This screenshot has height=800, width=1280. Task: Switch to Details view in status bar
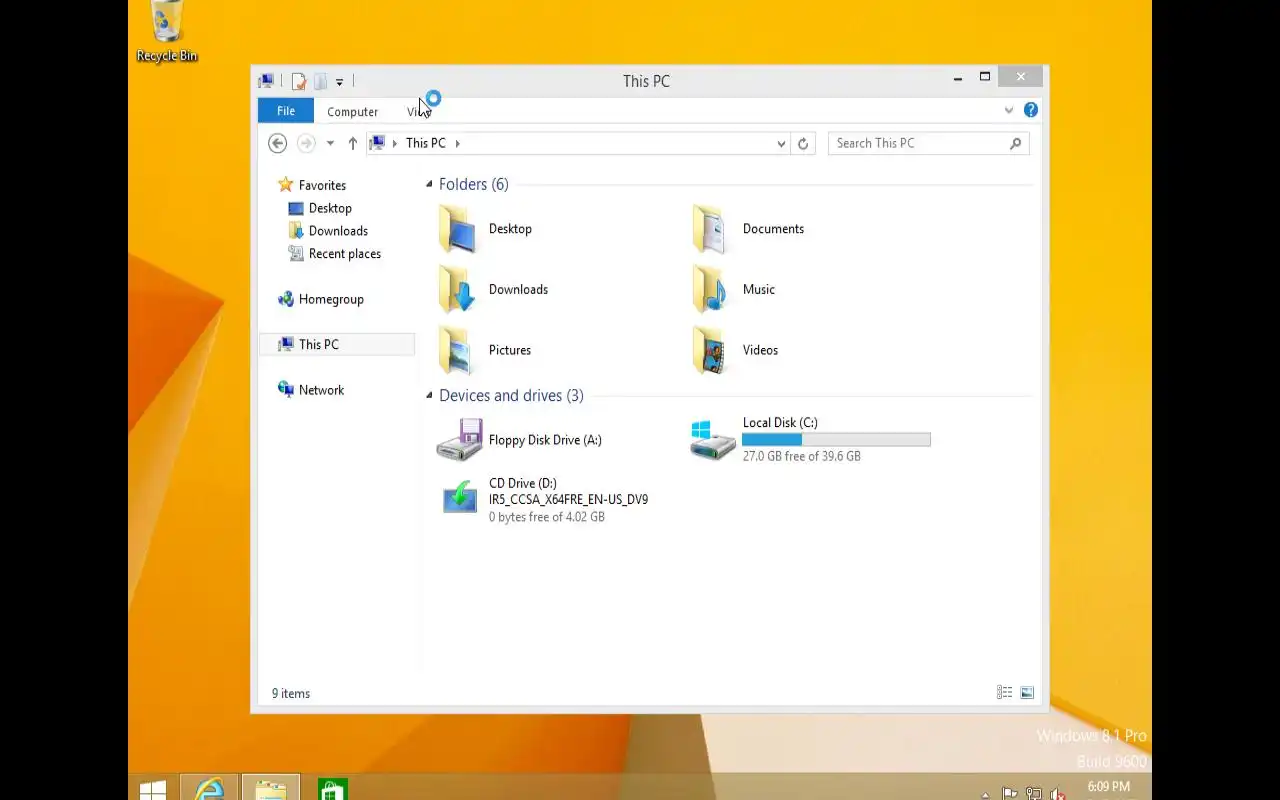[x=1005, y=693]
